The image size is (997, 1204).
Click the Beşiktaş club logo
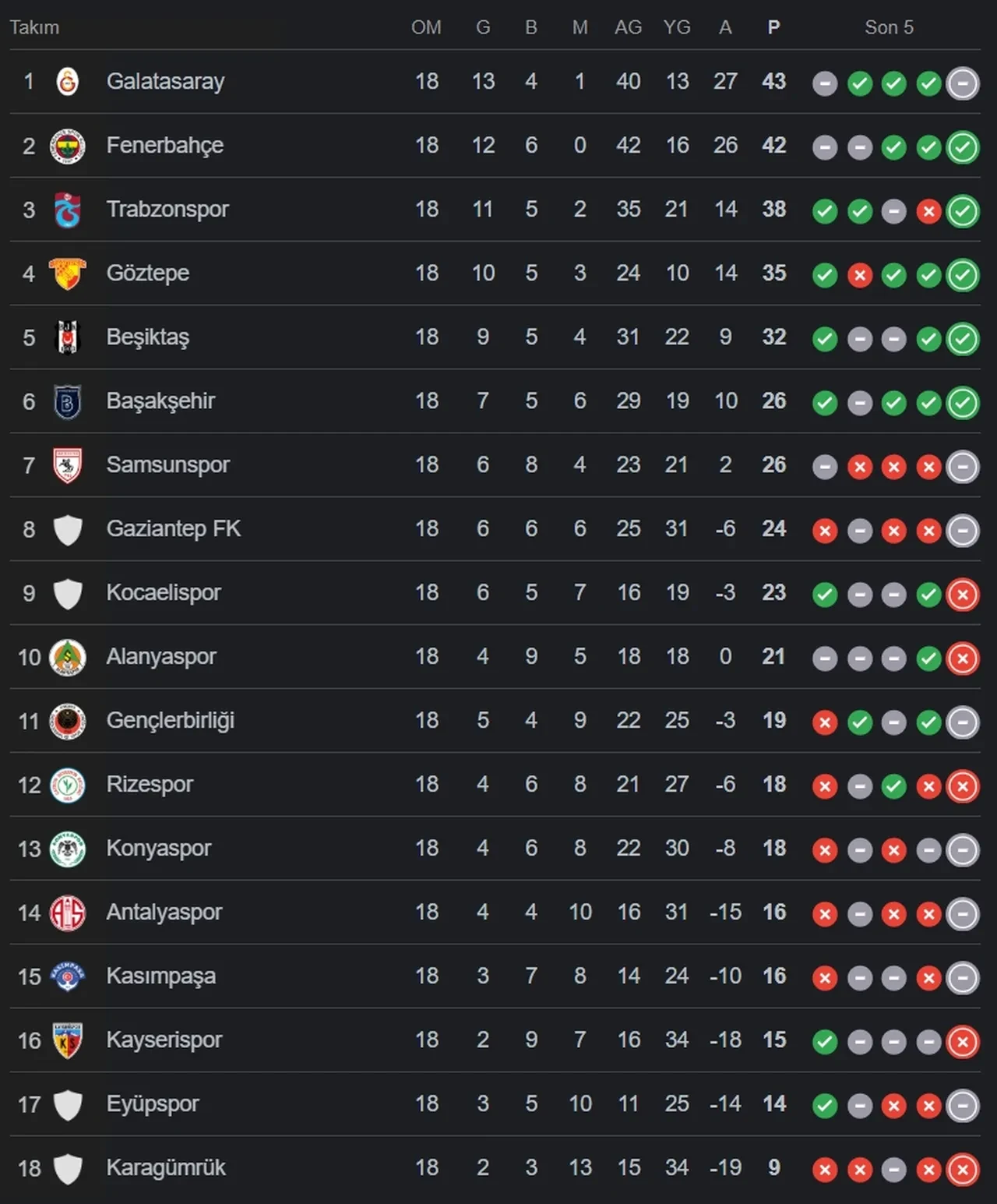[68, 337]
